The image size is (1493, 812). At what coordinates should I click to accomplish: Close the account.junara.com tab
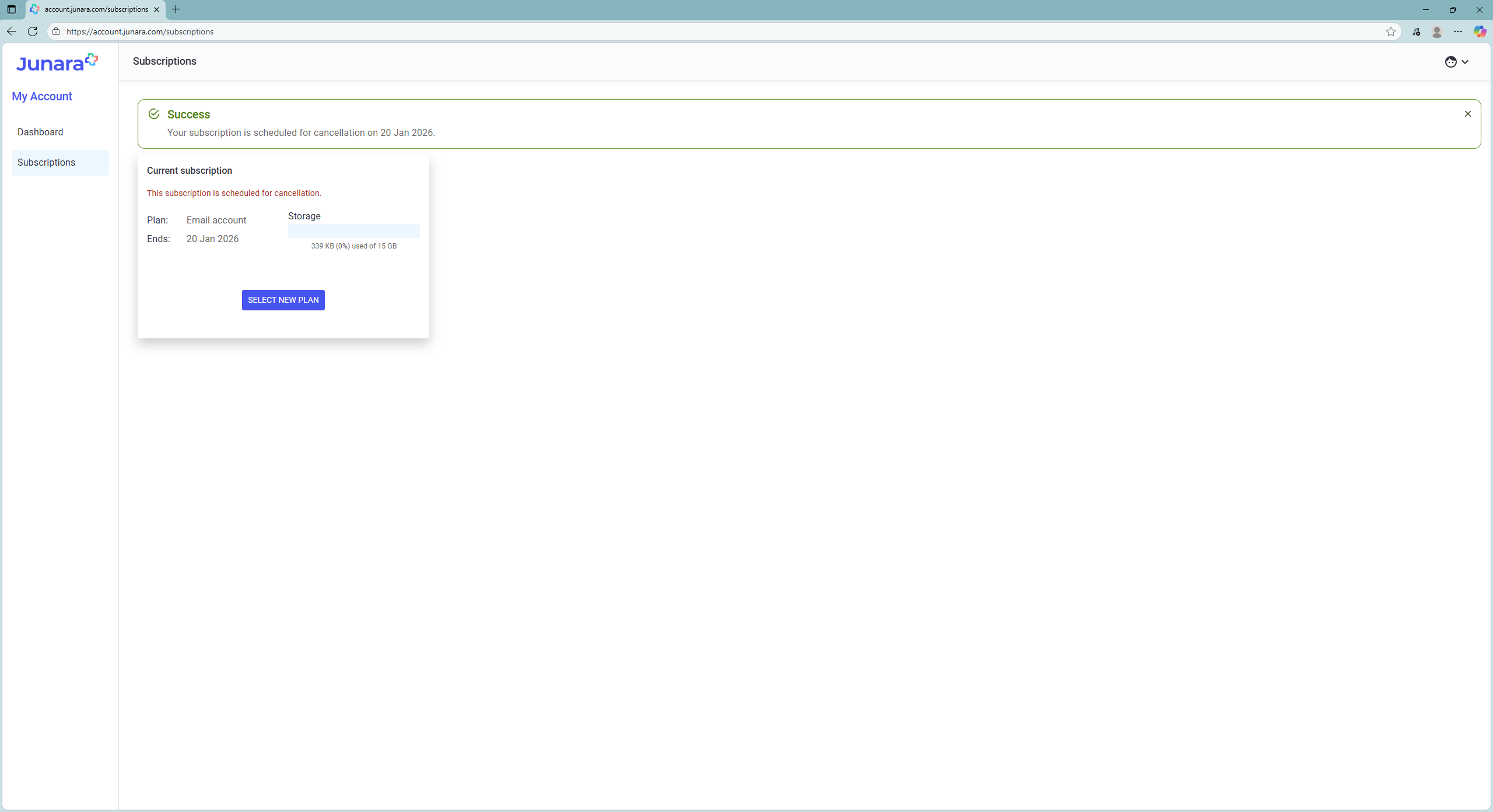point(156,9)
